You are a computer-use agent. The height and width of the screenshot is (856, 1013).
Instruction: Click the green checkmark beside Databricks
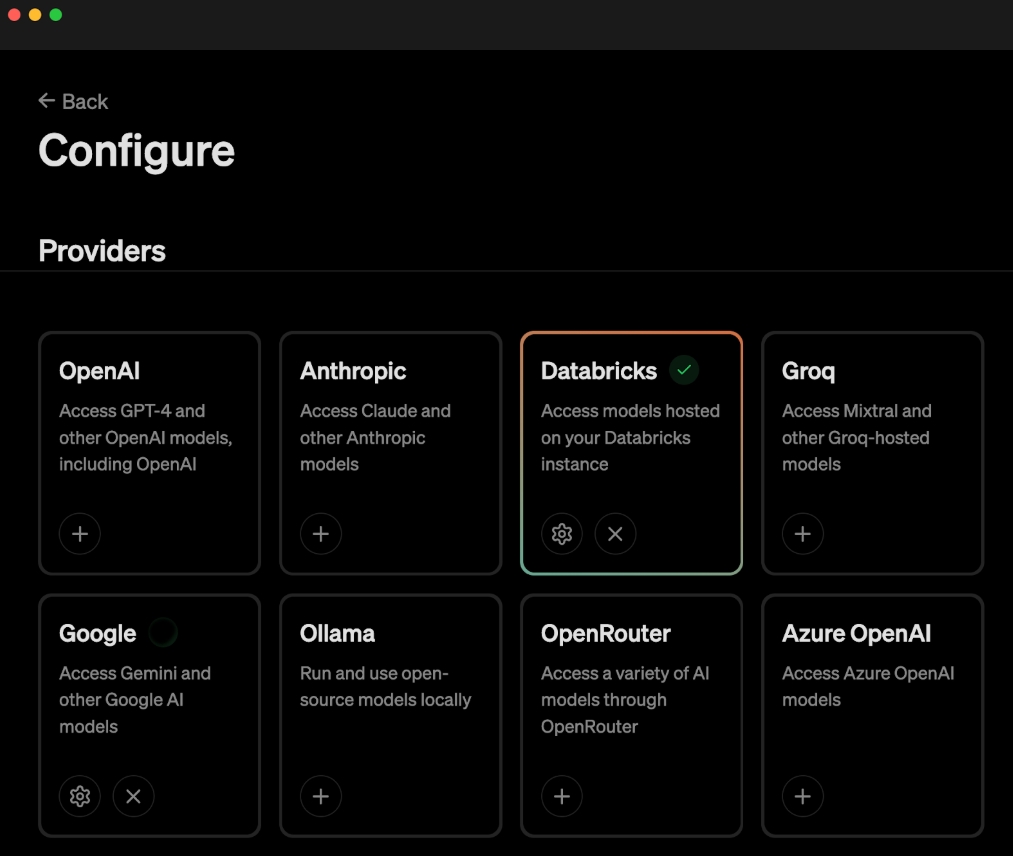tap(684, 370)
